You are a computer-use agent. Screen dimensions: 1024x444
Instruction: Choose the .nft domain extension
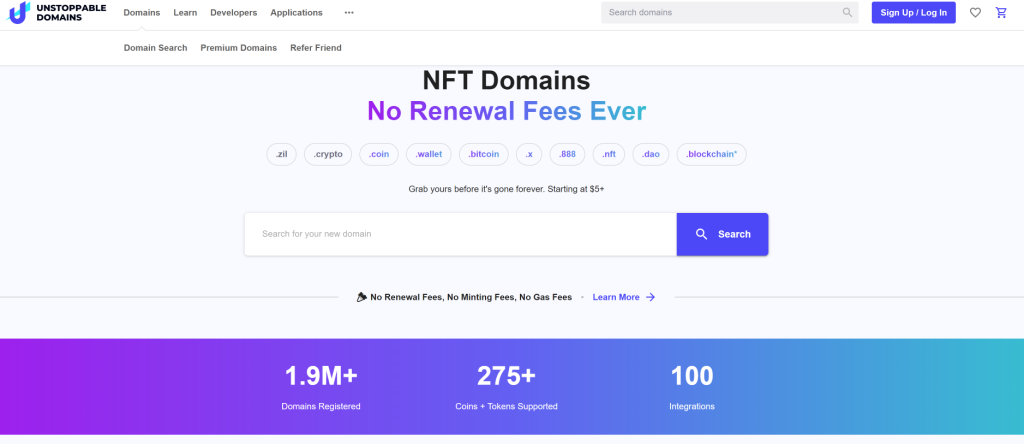tap(608, 154)
